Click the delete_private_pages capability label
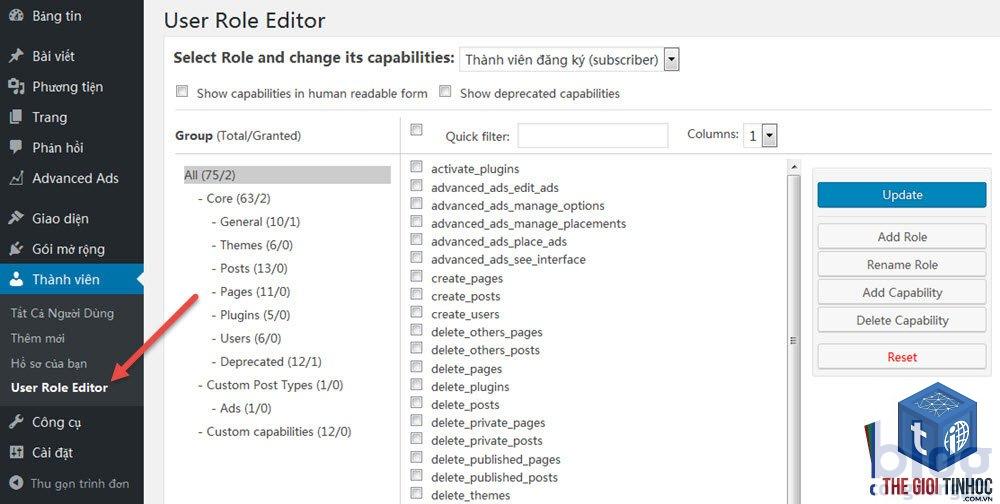 pyautogui.click(x=488, y=423)
